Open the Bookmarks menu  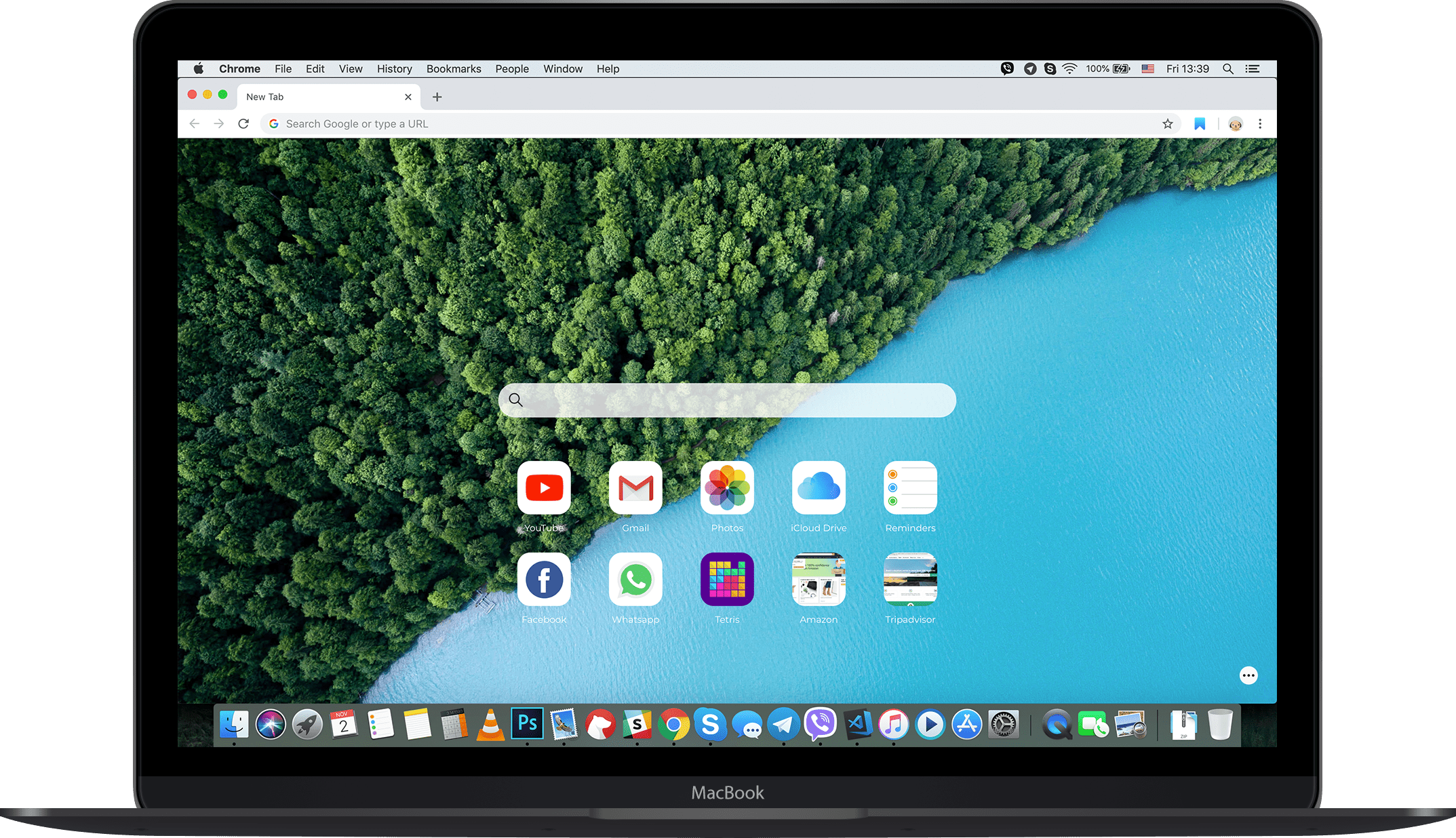454,68
